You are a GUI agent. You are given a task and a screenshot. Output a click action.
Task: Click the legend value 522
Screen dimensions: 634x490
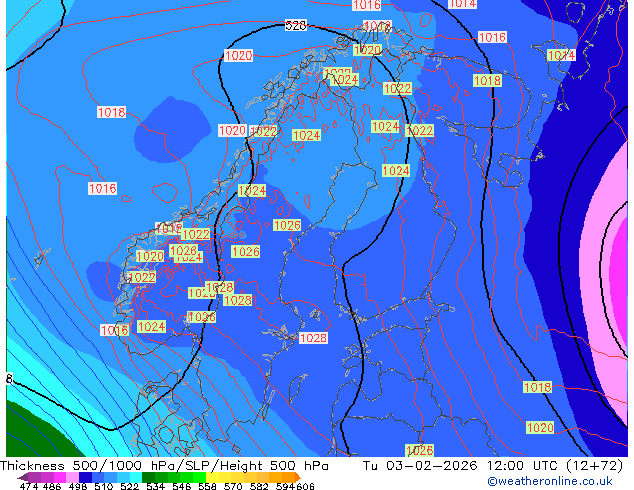point(129,486)
